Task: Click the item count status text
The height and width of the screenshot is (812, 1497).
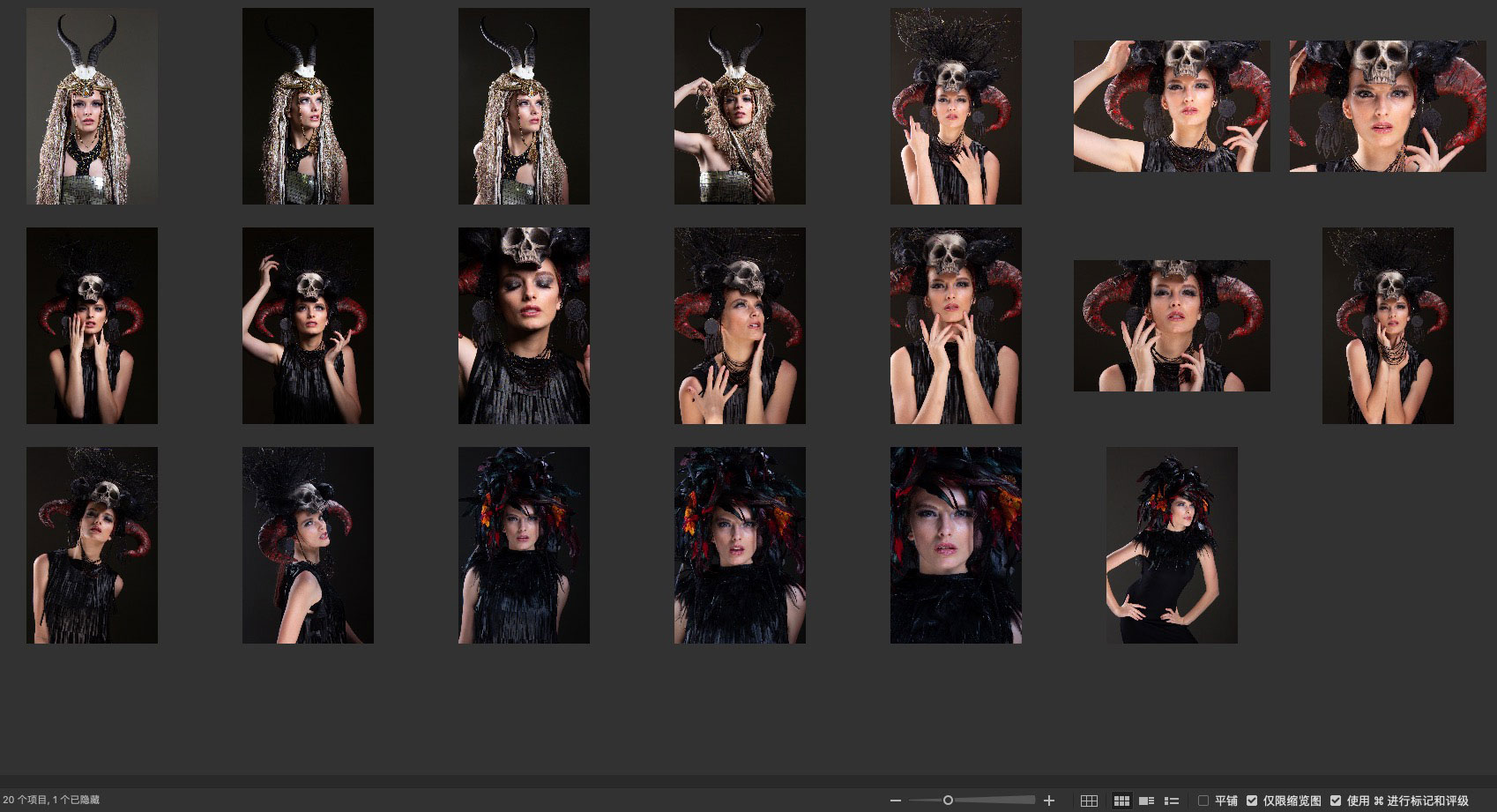Action: [51, 801]
